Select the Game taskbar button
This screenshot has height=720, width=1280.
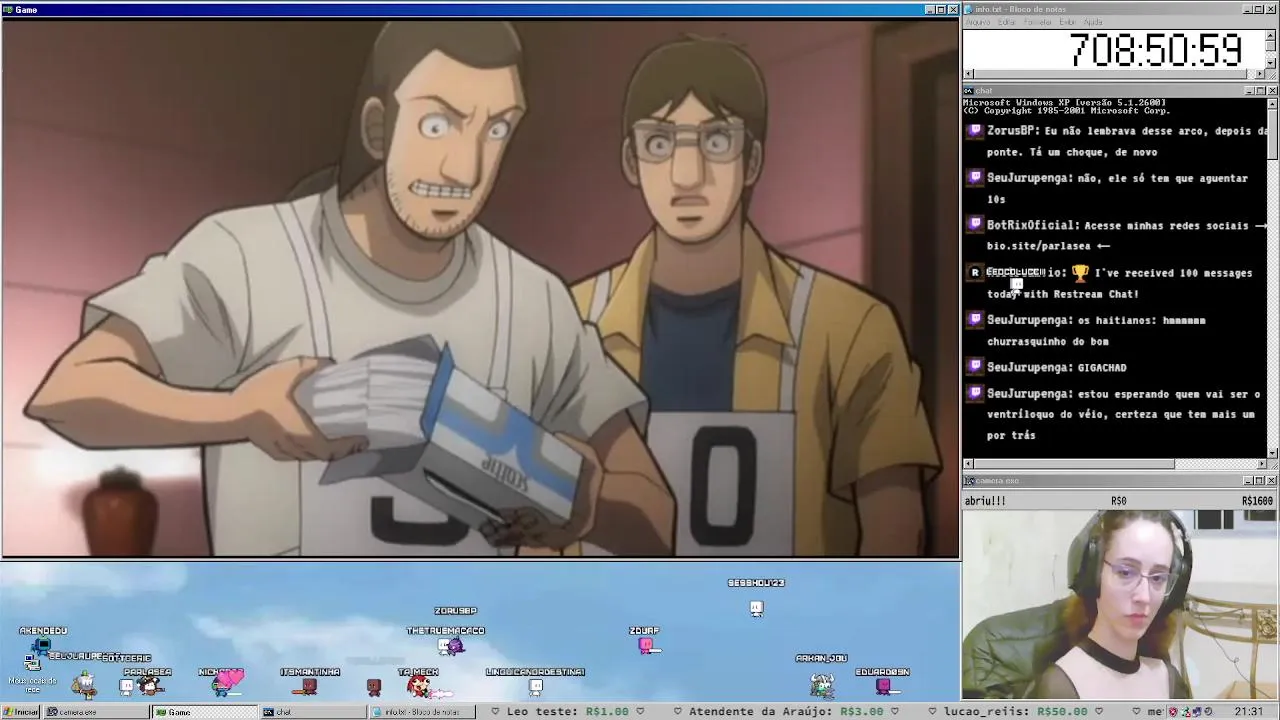click(204, 712)
